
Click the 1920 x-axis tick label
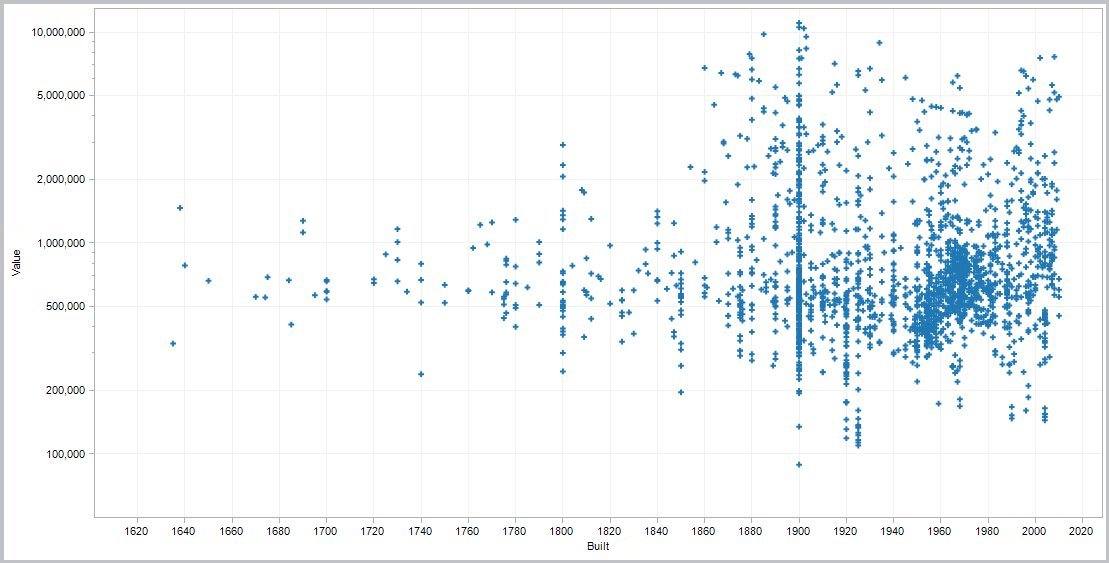[x=846, y=530]
